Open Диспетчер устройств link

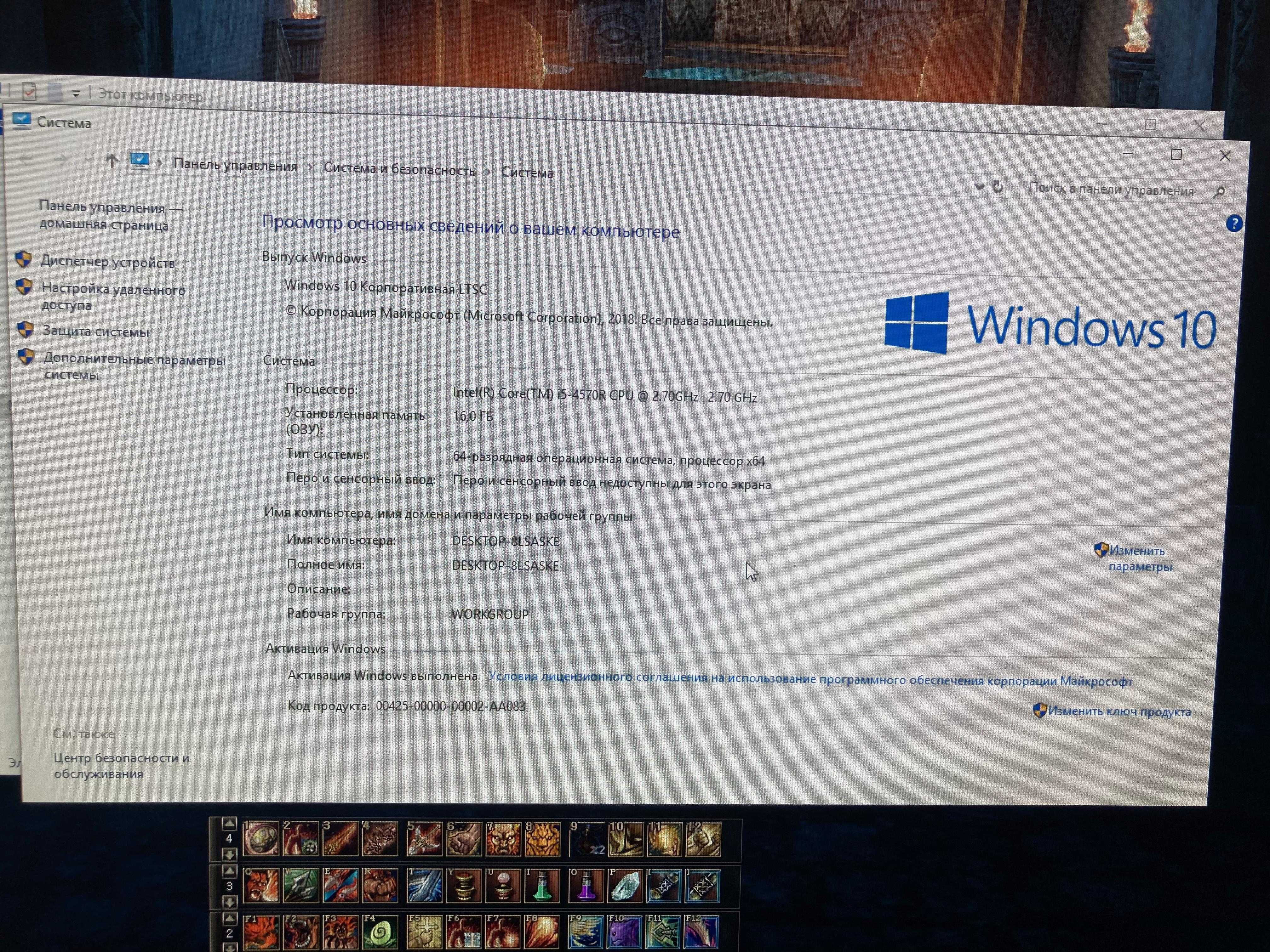pos(107,262)
